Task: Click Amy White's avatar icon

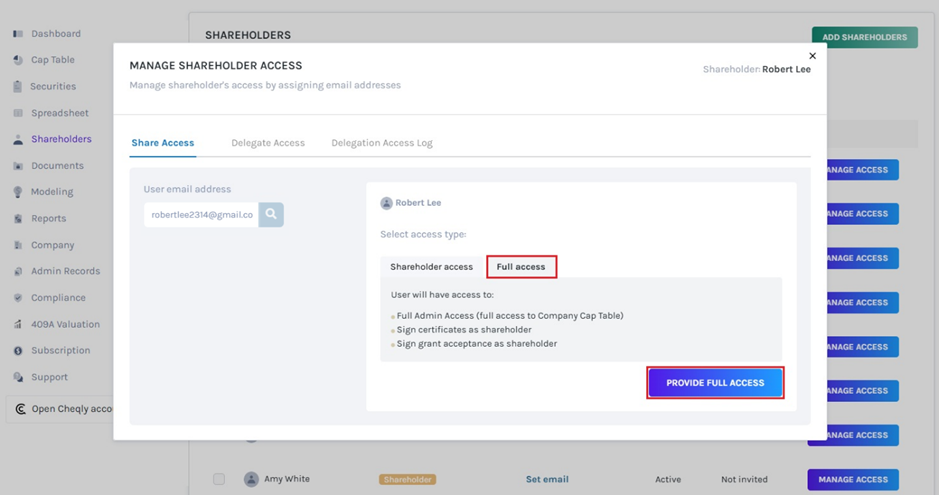Action: pos(252,479)
